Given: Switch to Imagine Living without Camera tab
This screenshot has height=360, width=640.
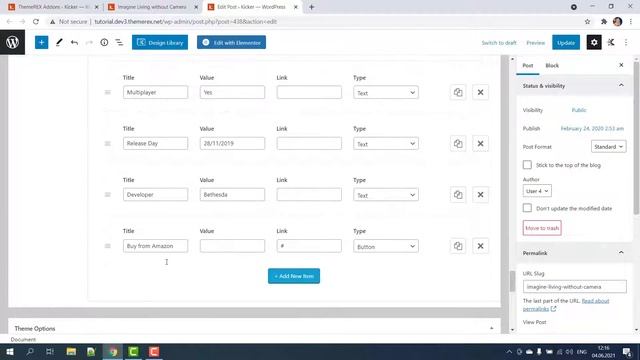Looking at the screenshot, I should tap(152, 7).
